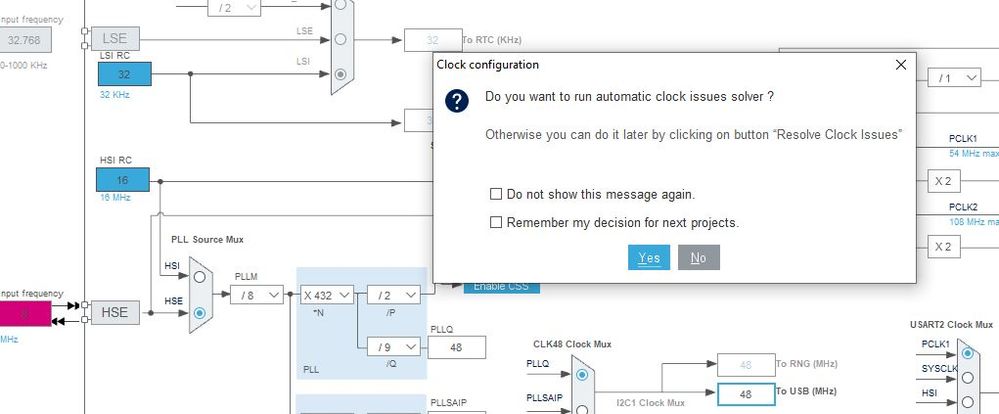This screenshot has height=414, width=999.
Task: Select SYSCLK in USART2 Clock Mux
Action: pyautogui.click(x=968, y=377)
